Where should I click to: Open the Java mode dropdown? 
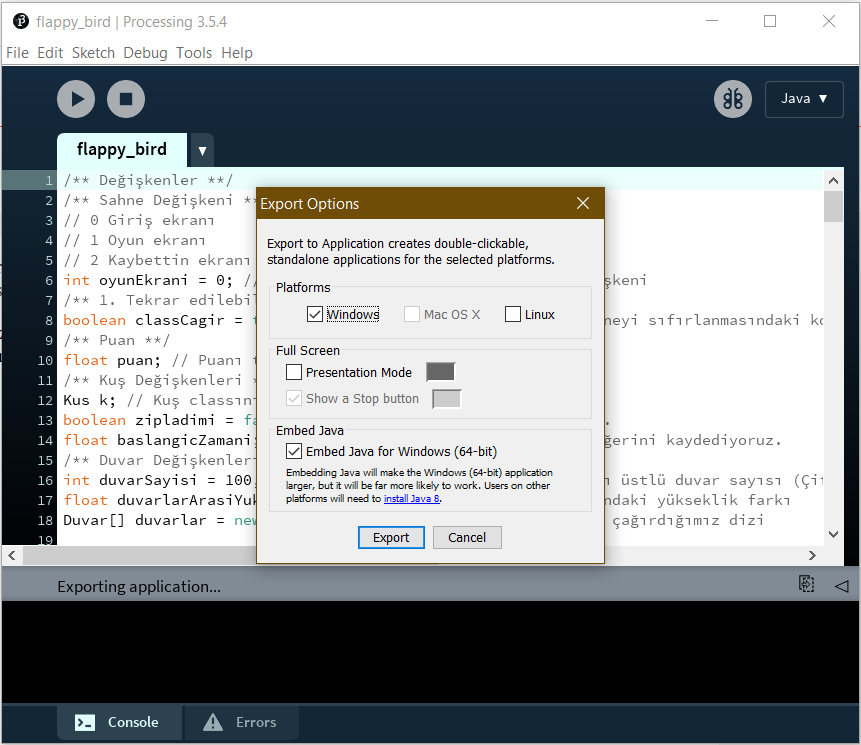pyautogui.click(x=804, y=99)
